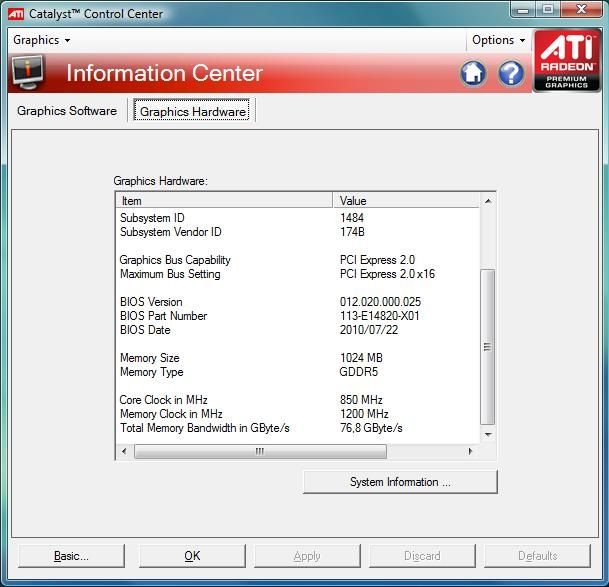Viewport: 609px width, 587px height.
Task: Click the horizontal scroll right arrow
Action: click(x=471, y=451)
